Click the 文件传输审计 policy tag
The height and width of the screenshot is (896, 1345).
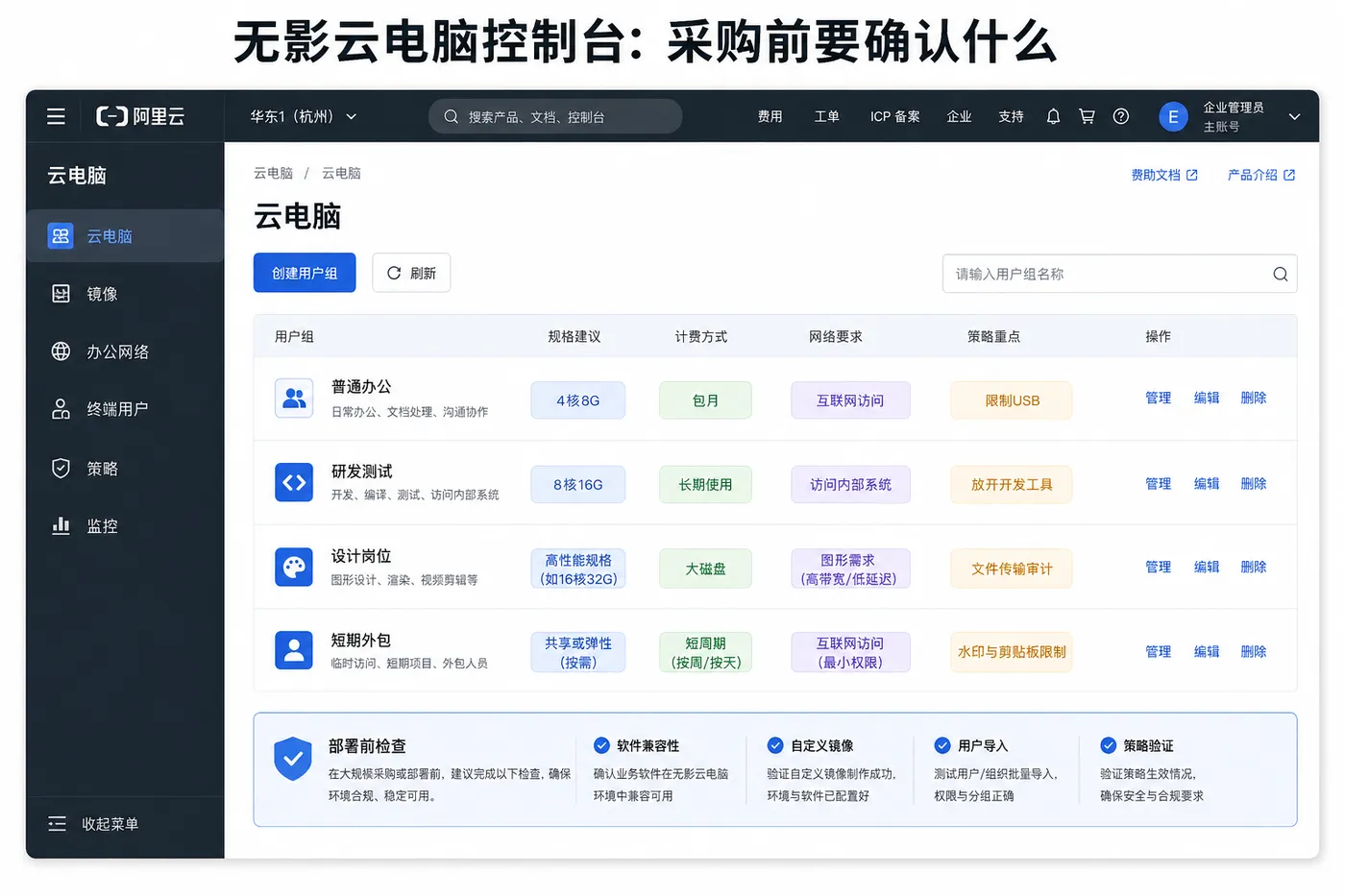[1012, 569]
